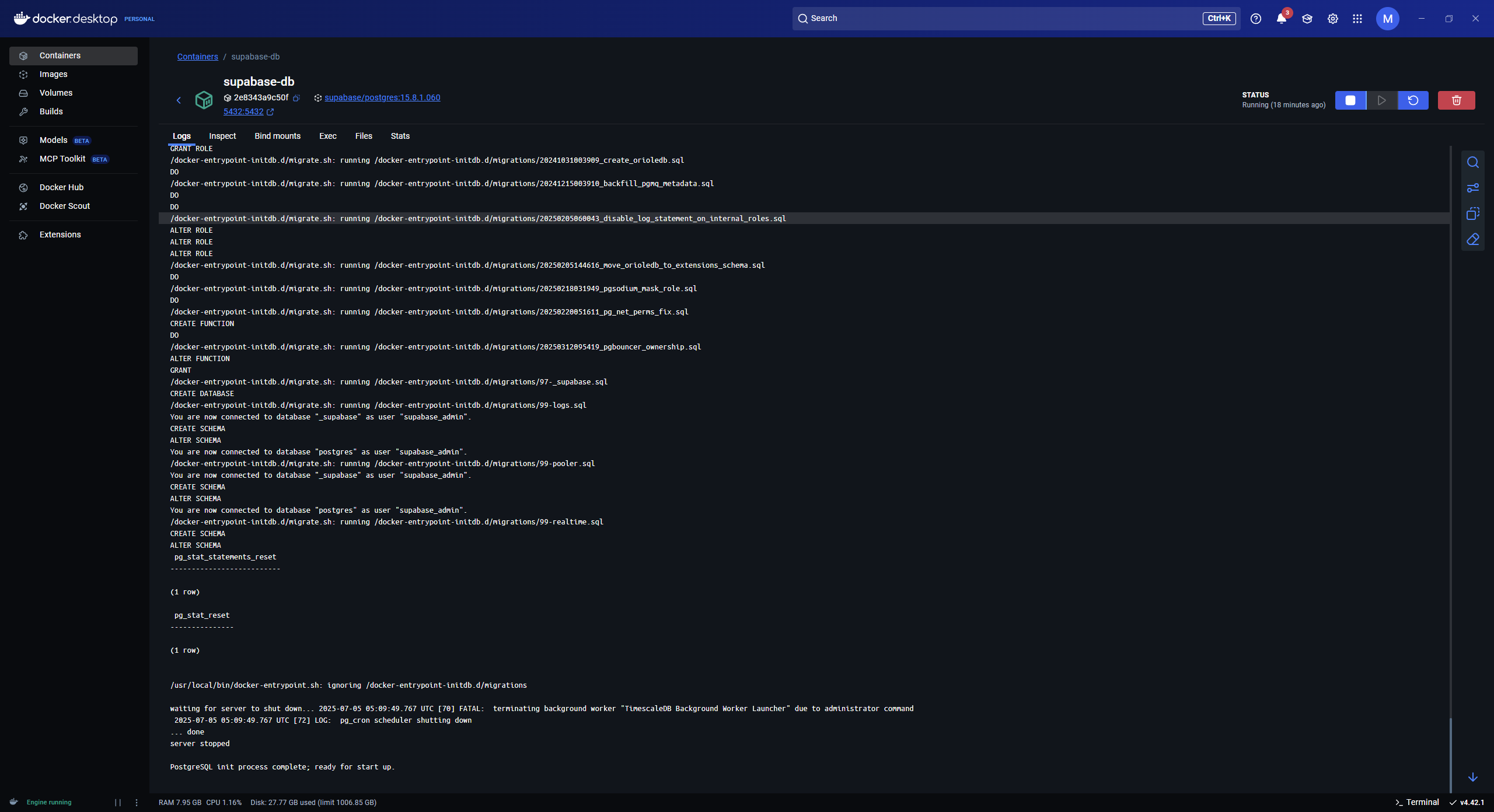Click the Ctrl+K shortcut badge
Viewport: 1494px width, 812px height.
pyautogui.click(x=1219, y=19)
